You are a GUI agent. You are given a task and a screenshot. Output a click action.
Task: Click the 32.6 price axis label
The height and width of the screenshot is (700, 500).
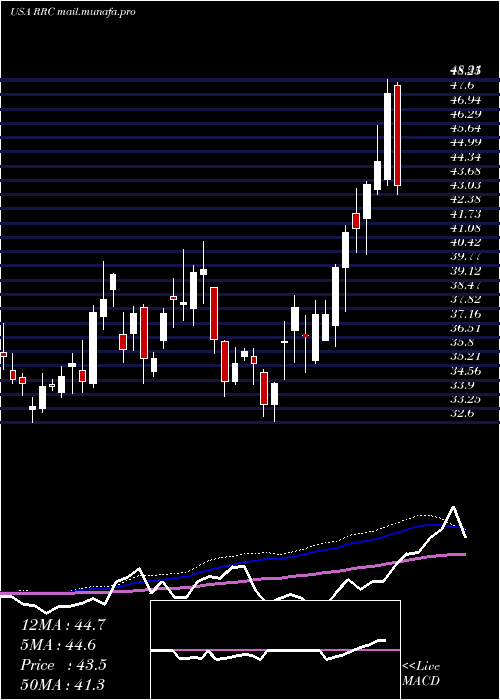coord(462,414)
